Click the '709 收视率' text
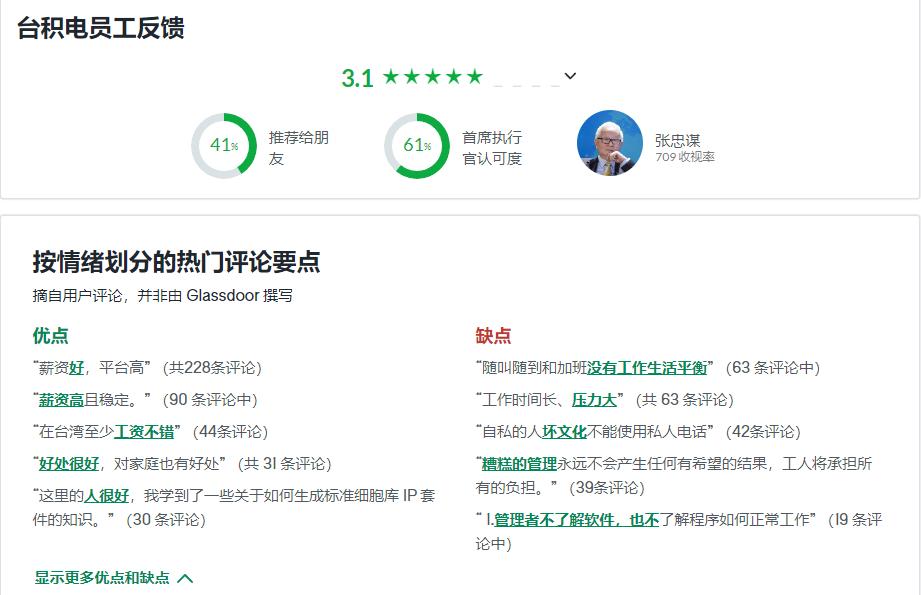Image resolution: width=921 pixels, height=595 pixels. tap(685, 157)
